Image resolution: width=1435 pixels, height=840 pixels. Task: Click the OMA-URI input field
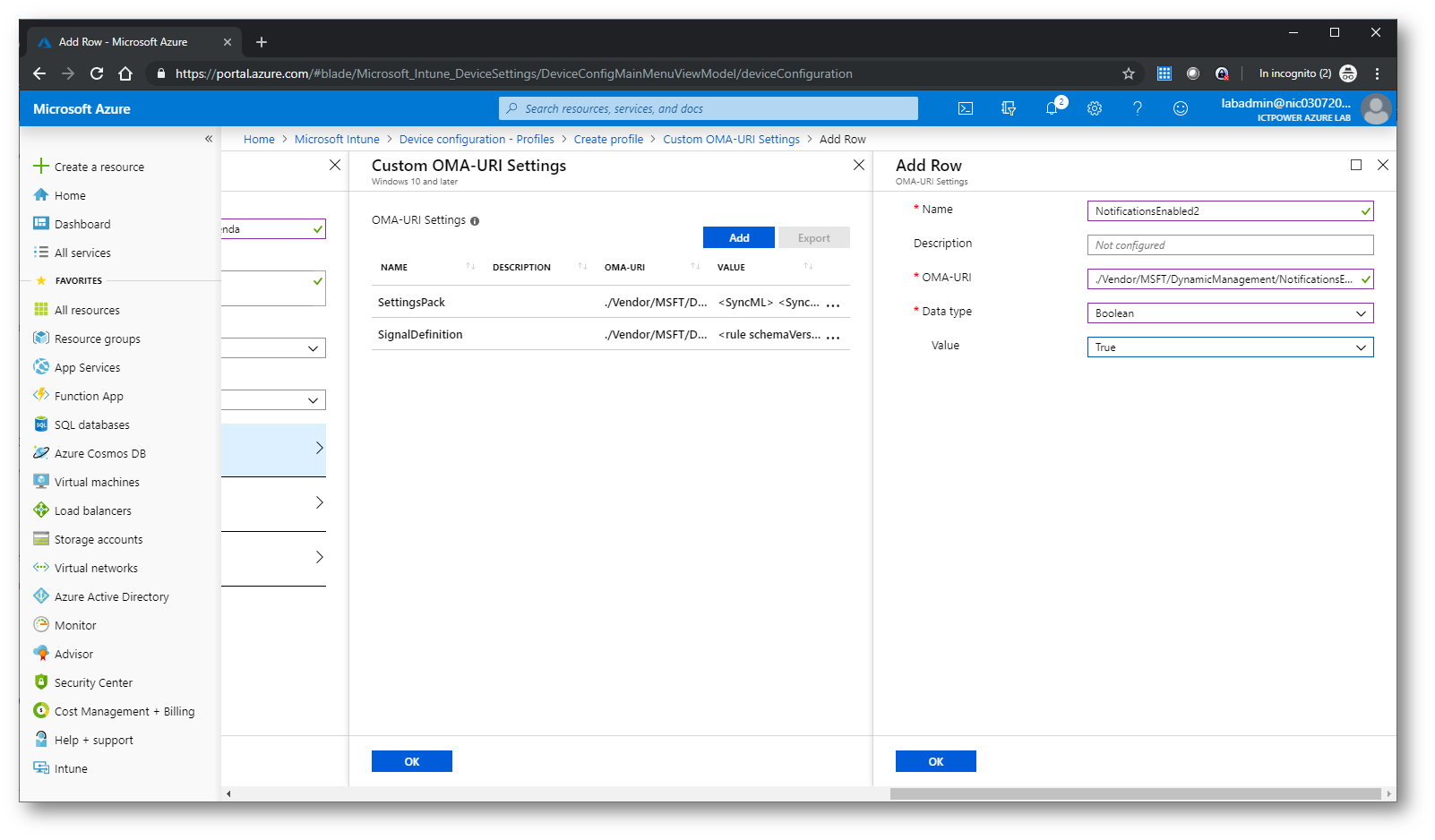(x=1230, y=279)
